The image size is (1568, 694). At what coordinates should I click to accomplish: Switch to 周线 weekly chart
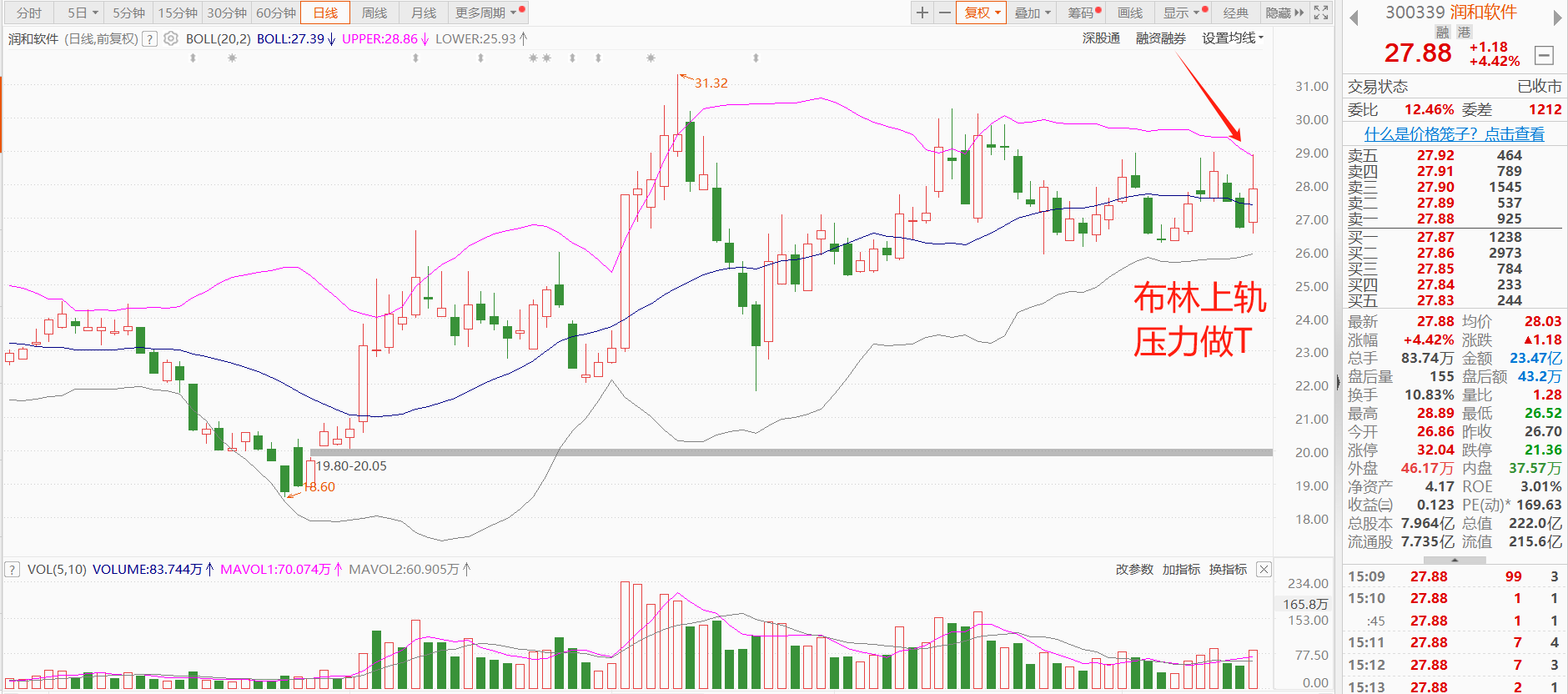[374, 13]
